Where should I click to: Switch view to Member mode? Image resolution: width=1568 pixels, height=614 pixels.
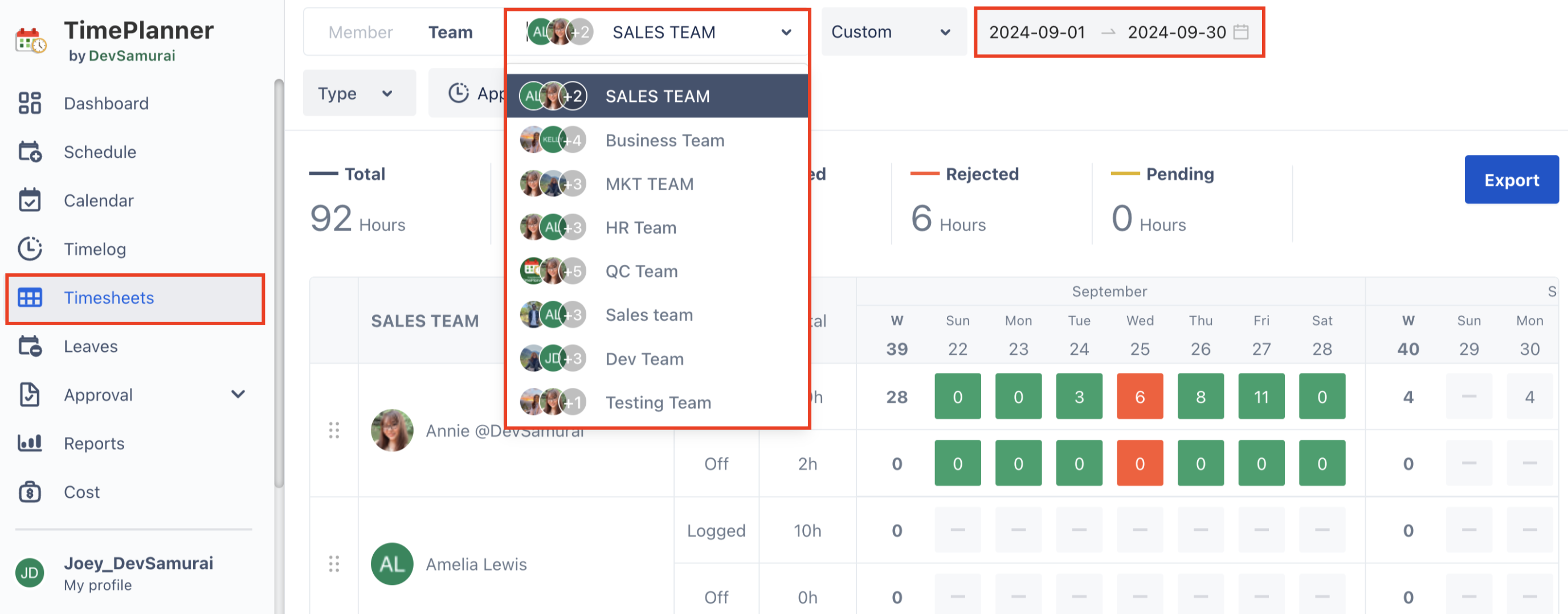tap(360, 32)
